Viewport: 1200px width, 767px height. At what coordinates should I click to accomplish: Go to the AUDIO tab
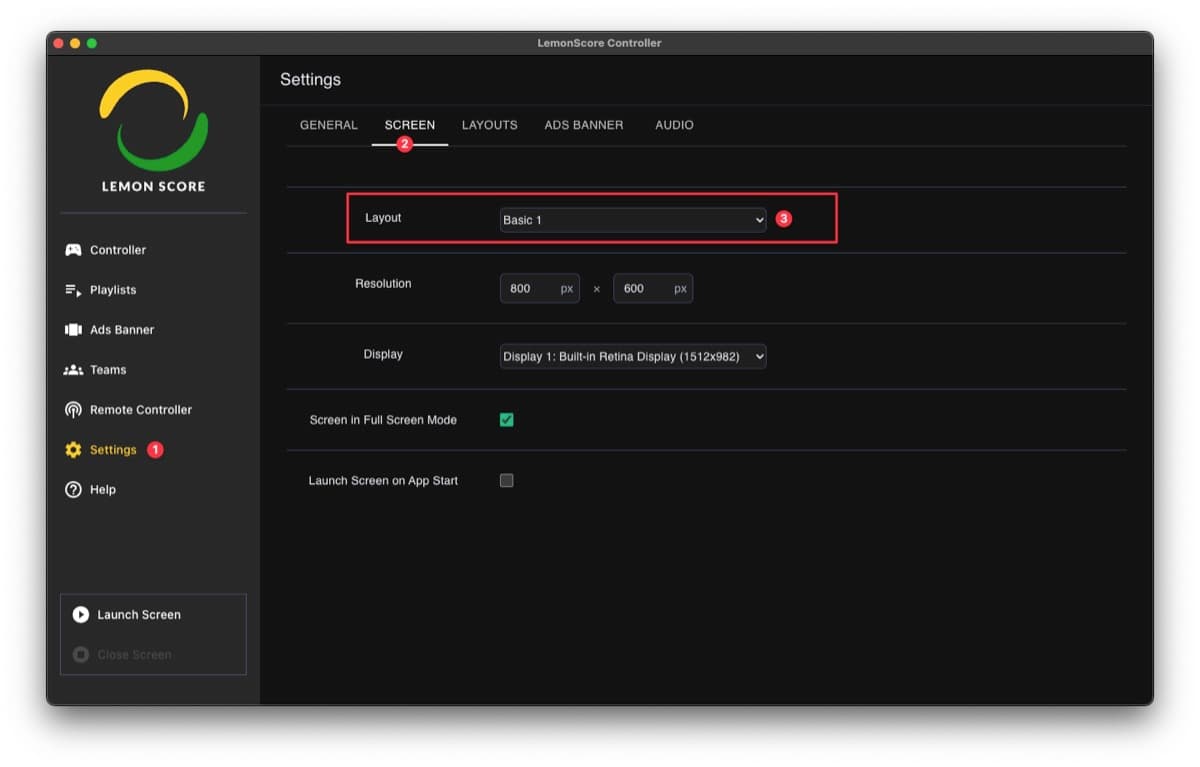pyautogui.click(x=674, y=125)
